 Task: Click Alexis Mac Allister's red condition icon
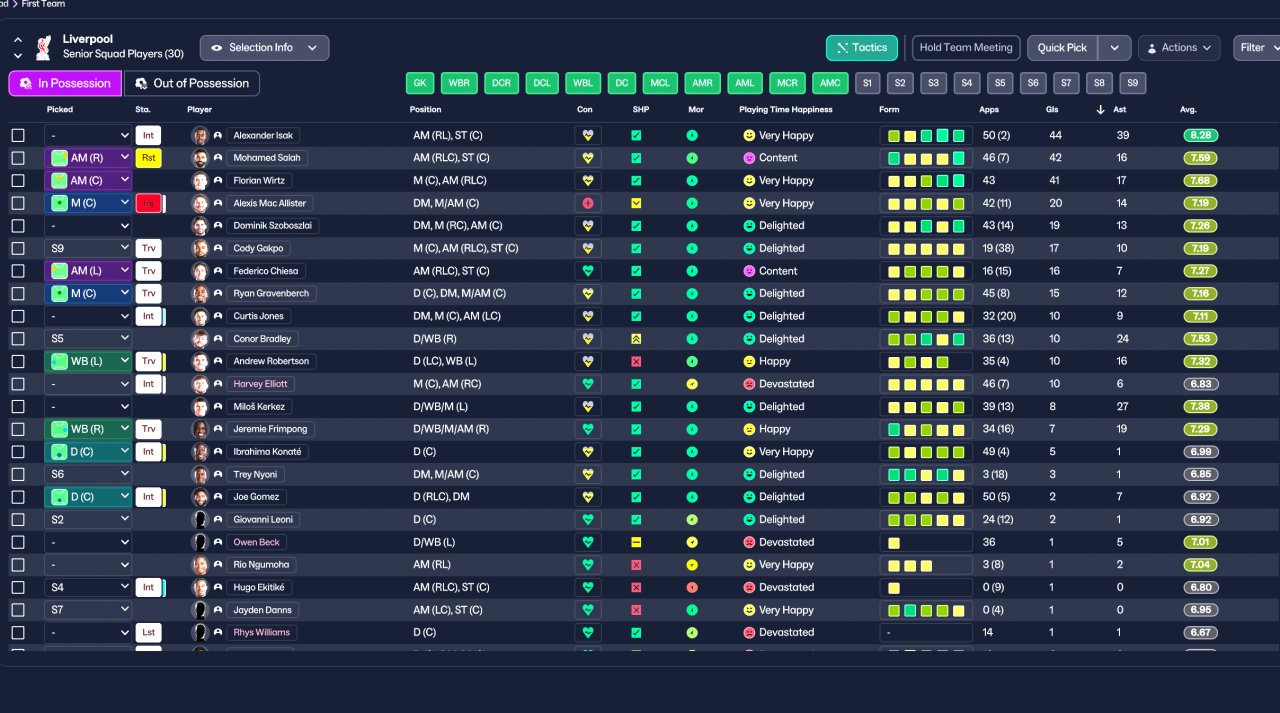click(x=588, y=203)
